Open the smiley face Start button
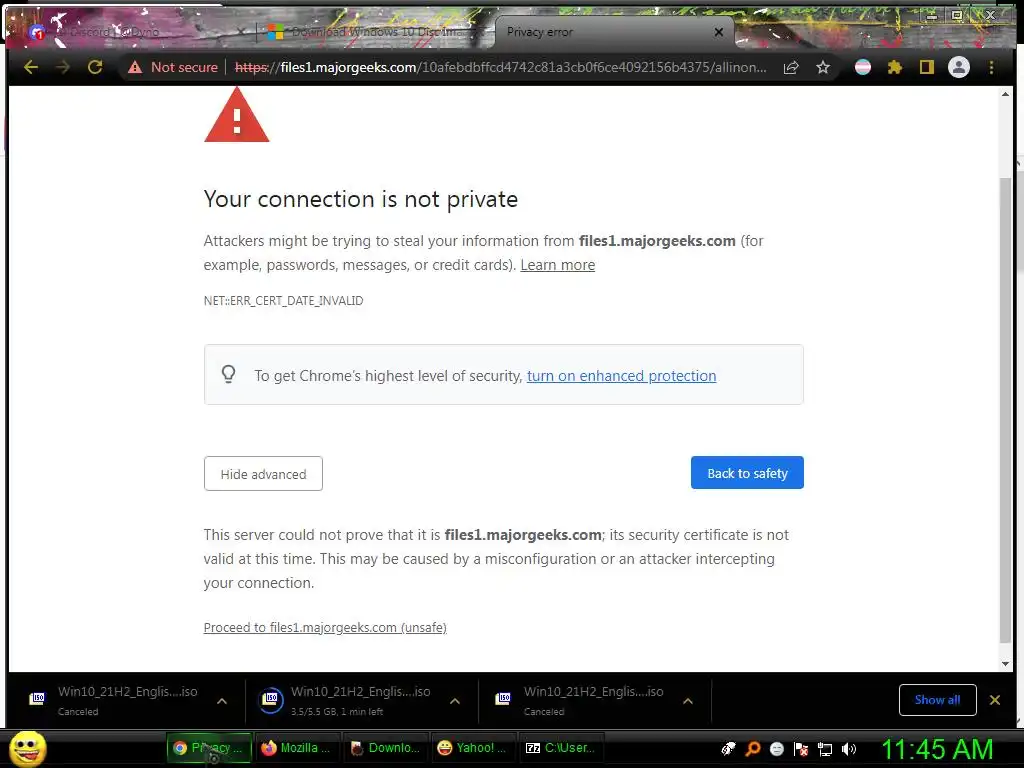The width and height of the screenshot is (1024, 768). pyautogui.click(x=27, y=748)
